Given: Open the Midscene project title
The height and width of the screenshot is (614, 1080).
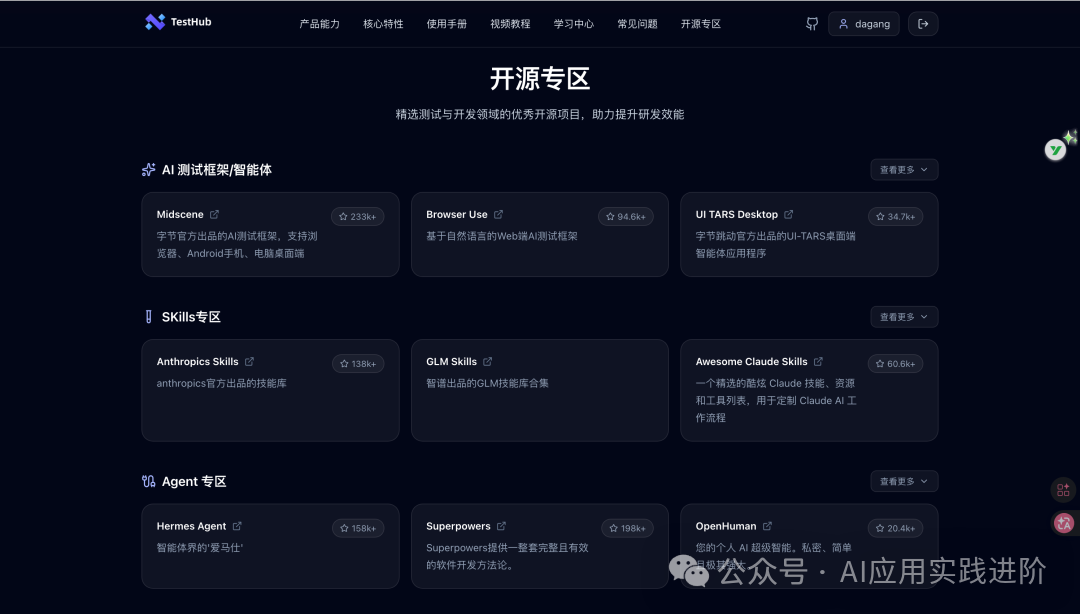Looking at the screenshot, I should [x=180, y=214].
